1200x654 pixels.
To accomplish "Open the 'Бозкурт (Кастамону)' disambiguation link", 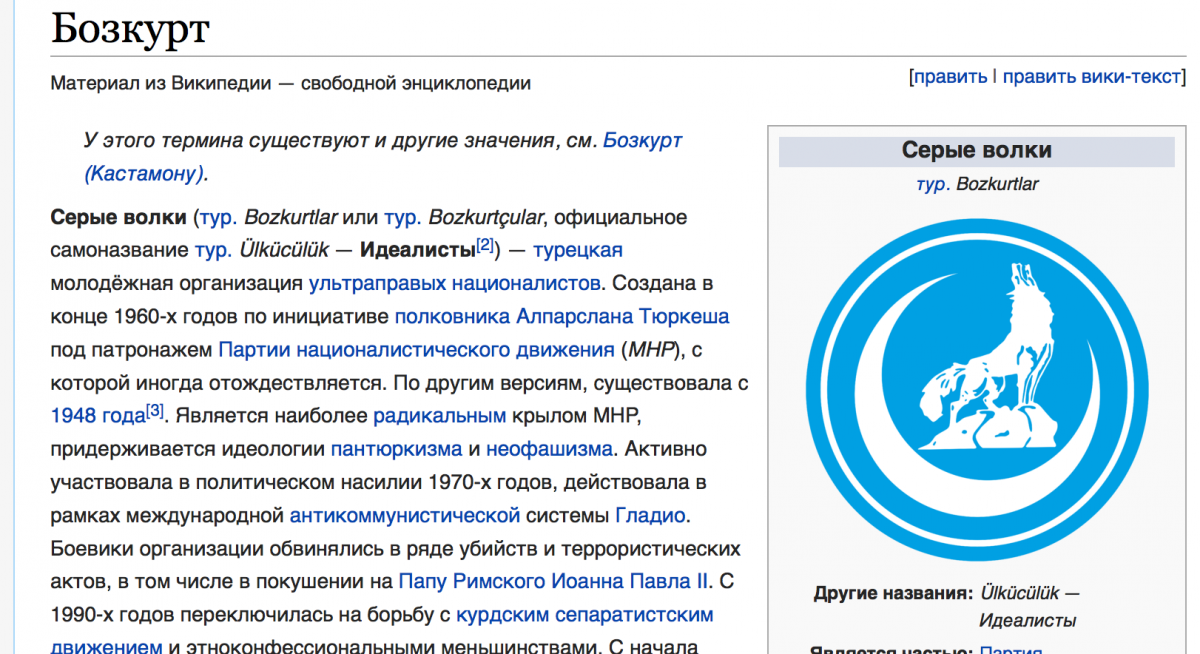I will pyautogui.click(x=384, y=157).
